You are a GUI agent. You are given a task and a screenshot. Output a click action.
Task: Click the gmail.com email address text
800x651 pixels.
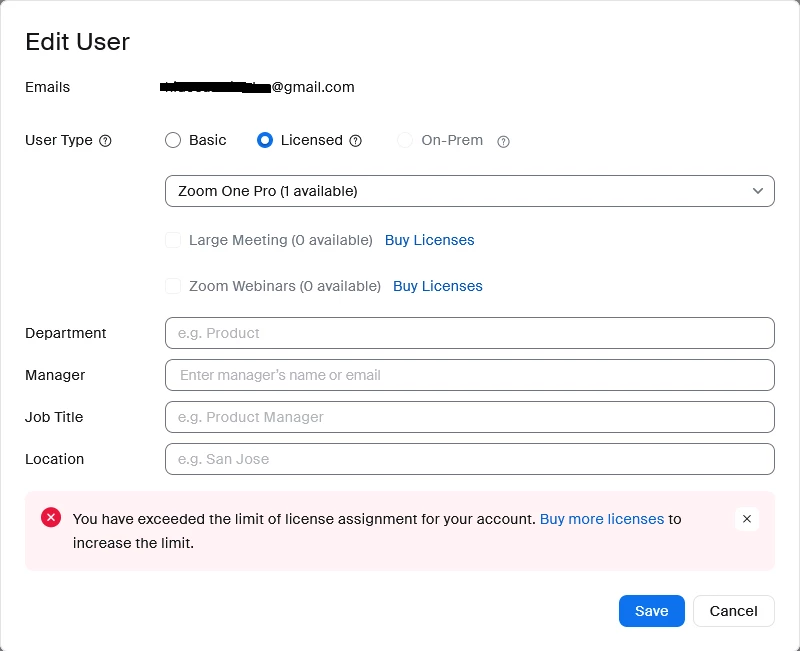tap(257, 87)
